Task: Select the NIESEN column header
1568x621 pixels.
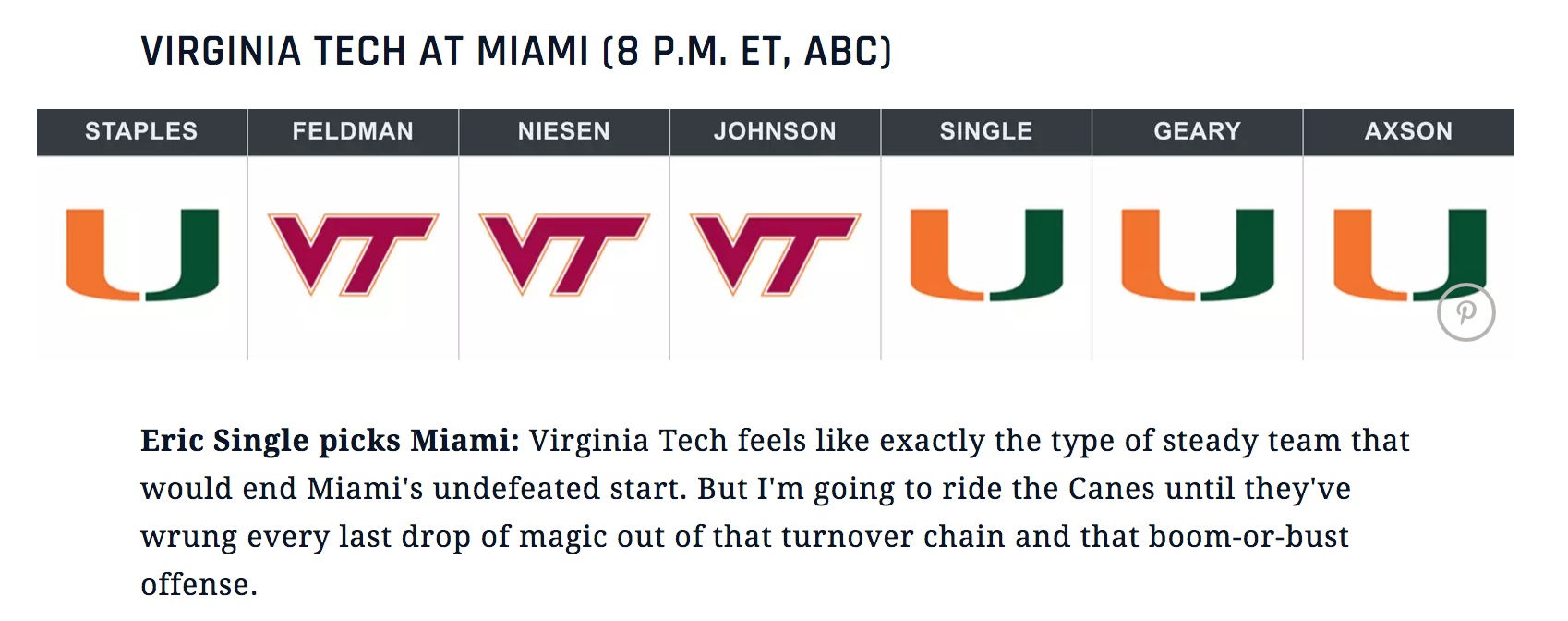Action: pos(564,132)
